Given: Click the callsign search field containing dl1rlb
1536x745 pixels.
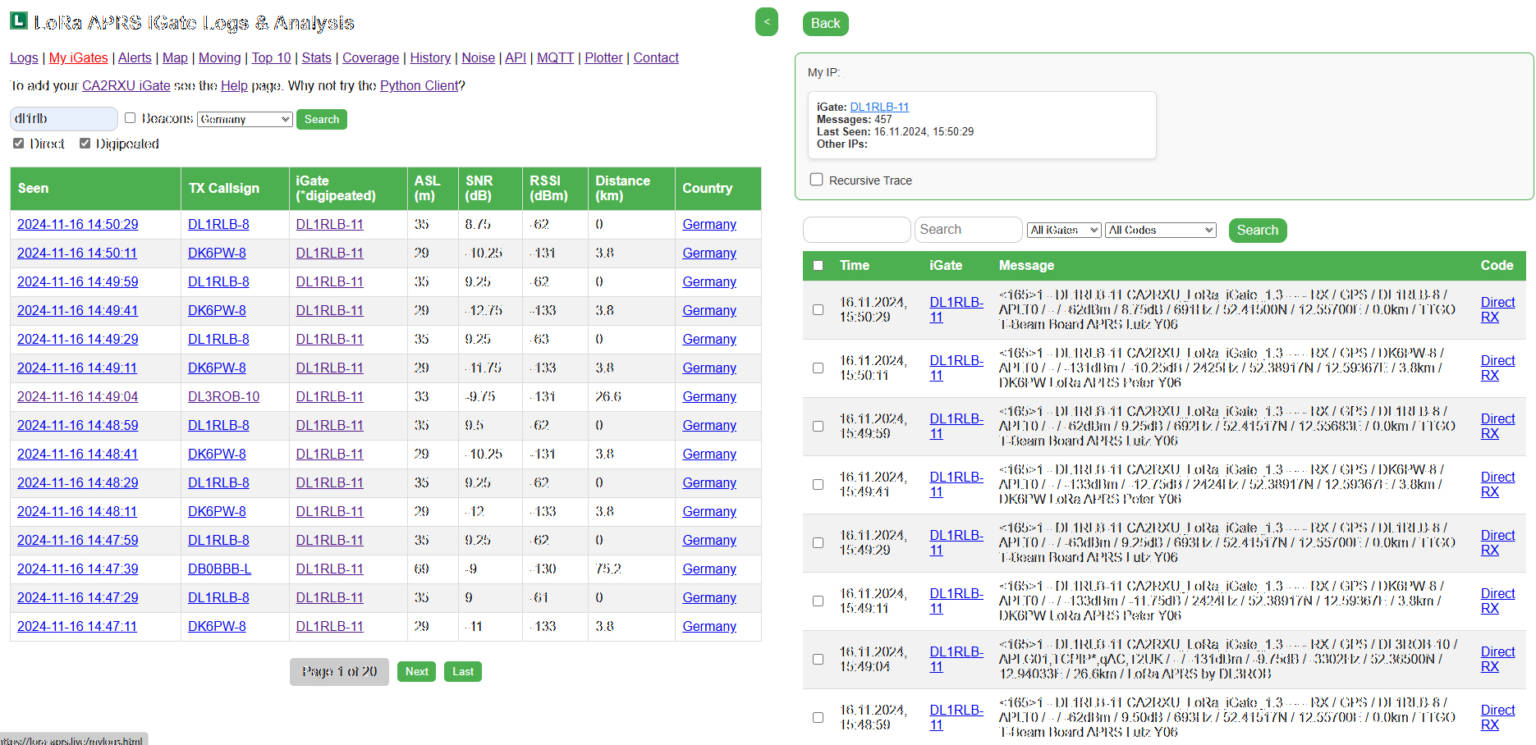Looking at the screenshot, I should click(63, 118).
